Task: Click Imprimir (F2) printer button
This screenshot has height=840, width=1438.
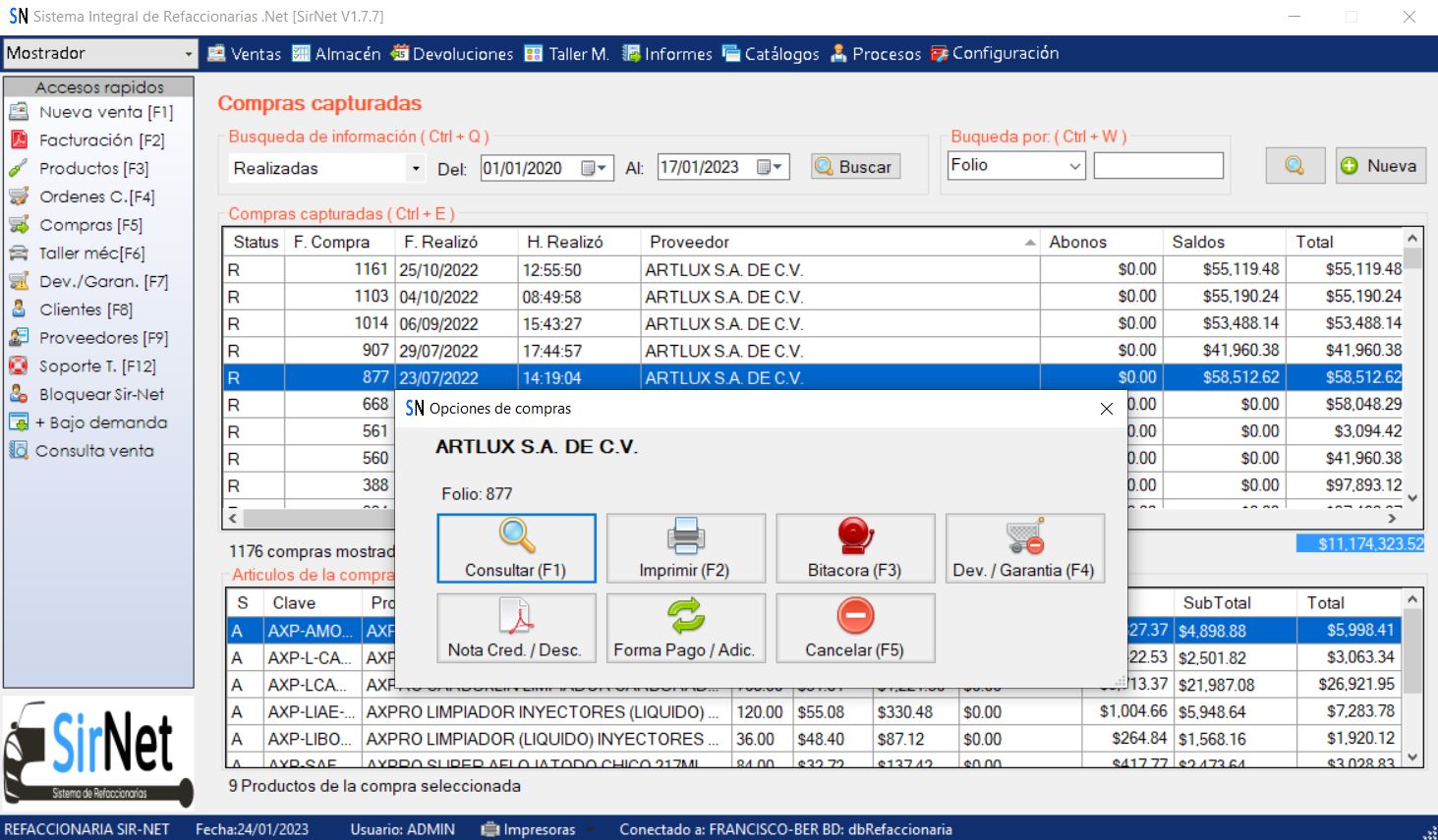Action: pos(685,548)
